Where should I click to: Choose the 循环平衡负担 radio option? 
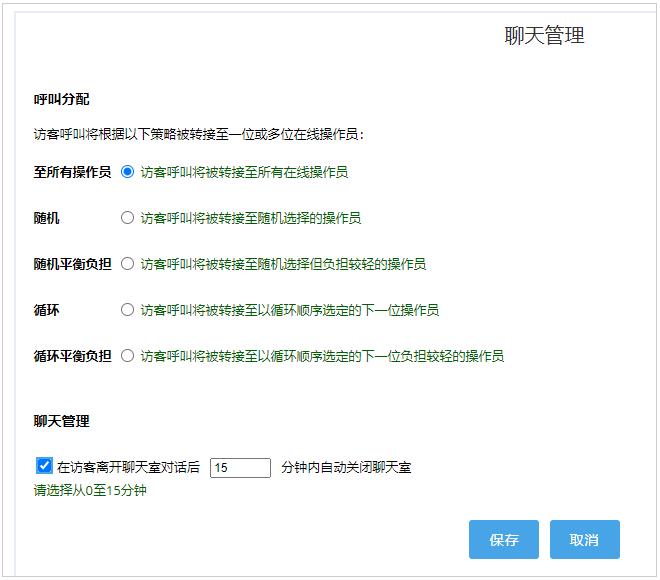point(127,356)
